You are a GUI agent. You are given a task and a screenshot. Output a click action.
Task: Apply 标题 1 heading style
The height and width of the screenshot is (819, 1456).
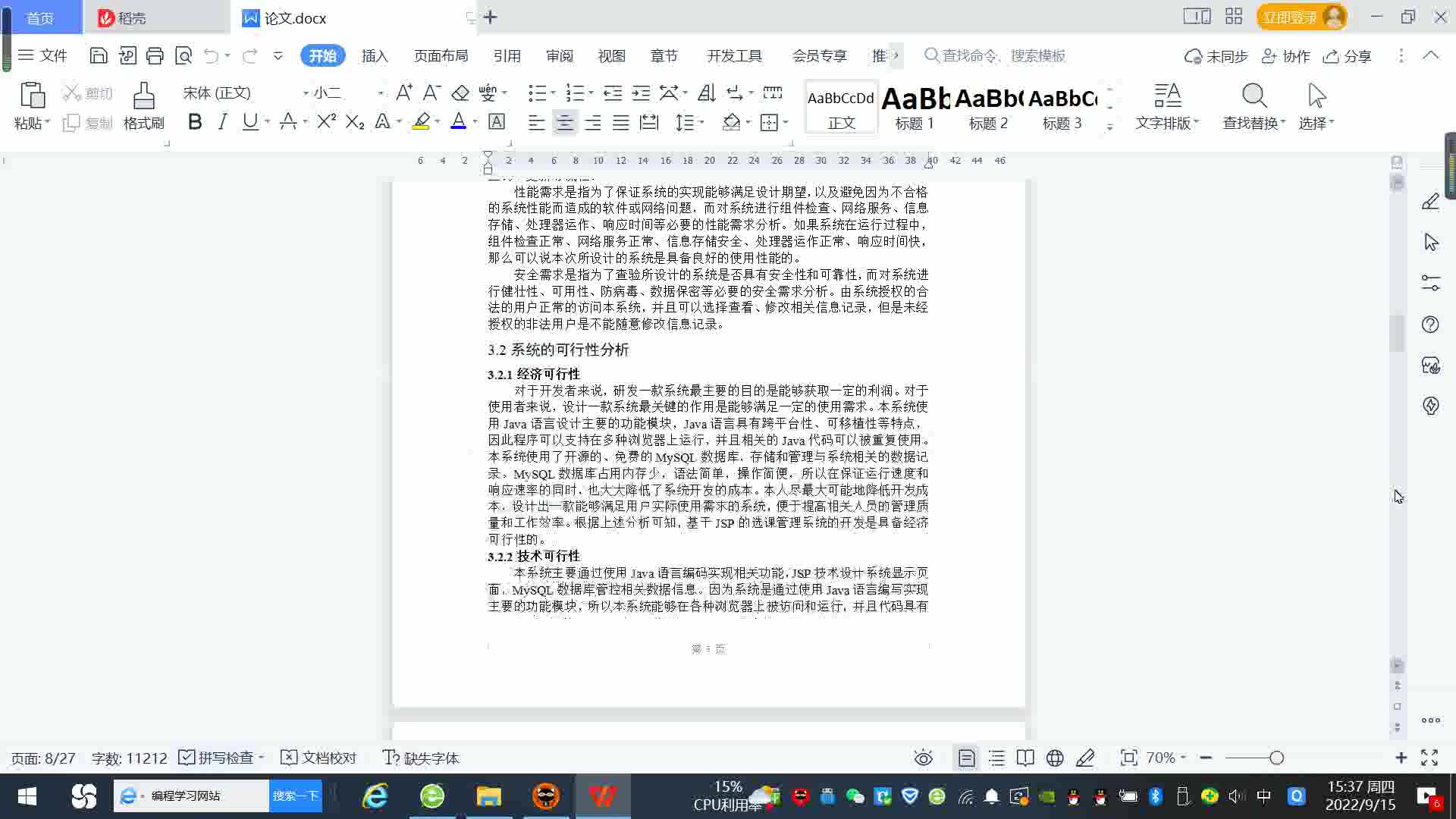[x=915, y=108]
